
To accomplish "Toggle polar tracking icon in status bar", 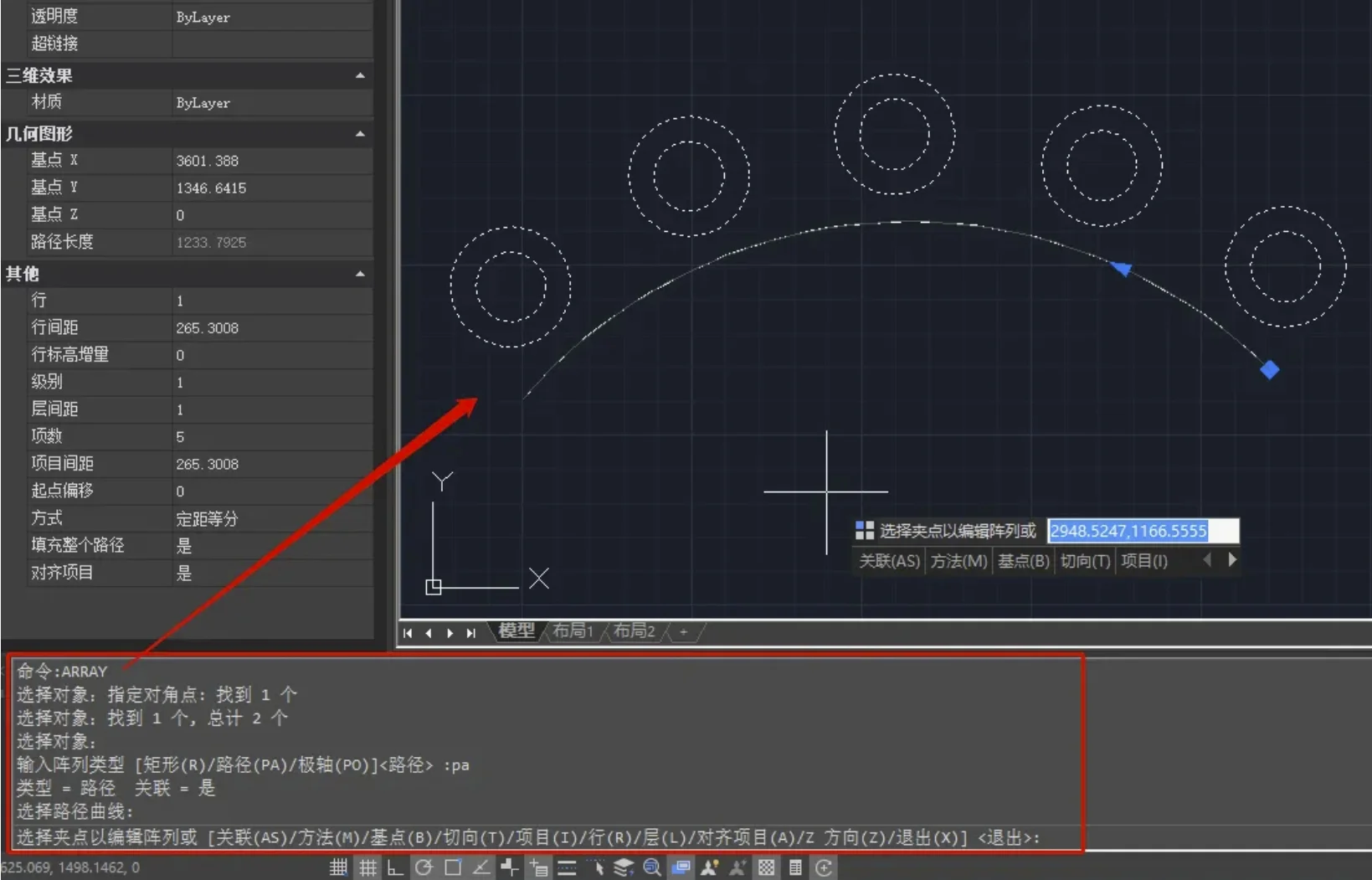I will (x=424, y=867).
